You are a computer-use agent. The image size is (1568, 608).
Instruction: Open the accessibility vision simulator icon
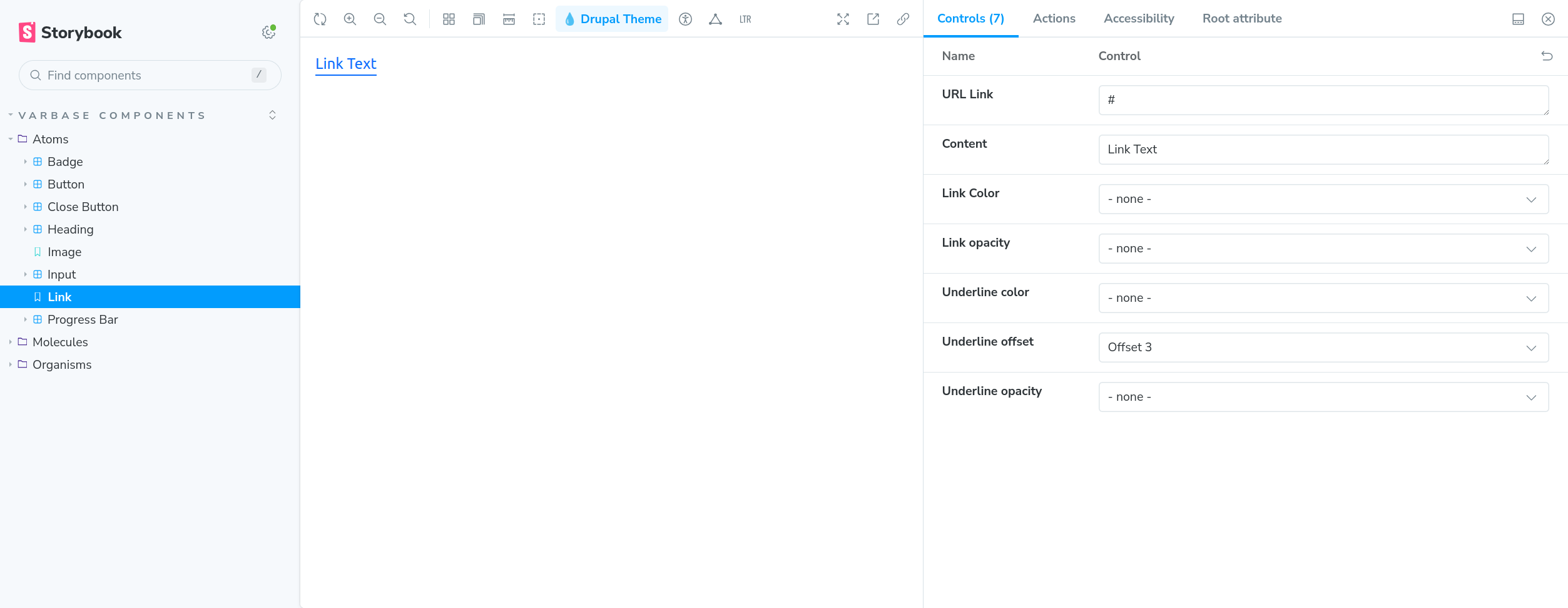pos(685,19)
